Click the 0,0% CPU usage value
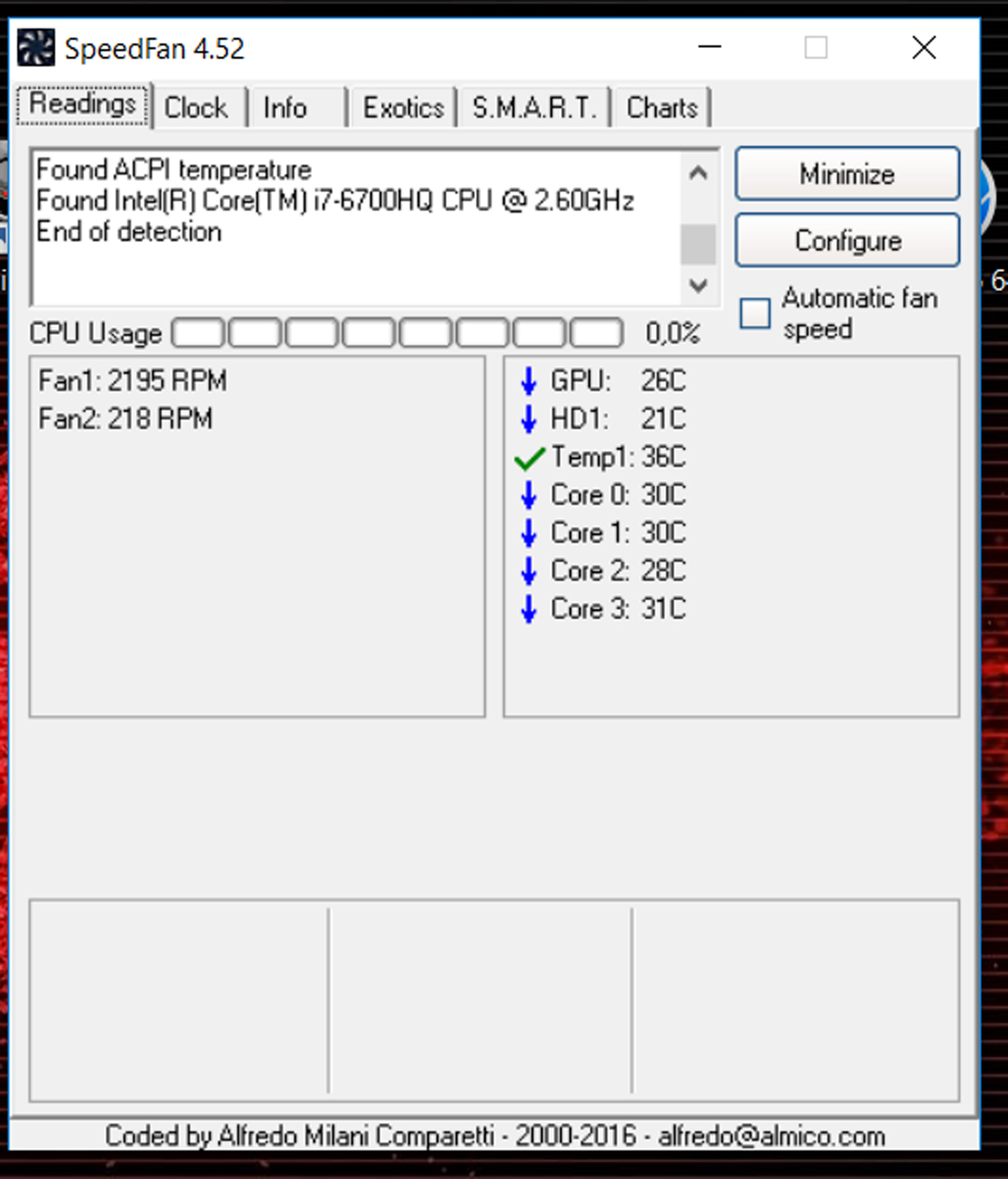The width and height of the screenshot is (1008, 1179). tap(672, 333)
